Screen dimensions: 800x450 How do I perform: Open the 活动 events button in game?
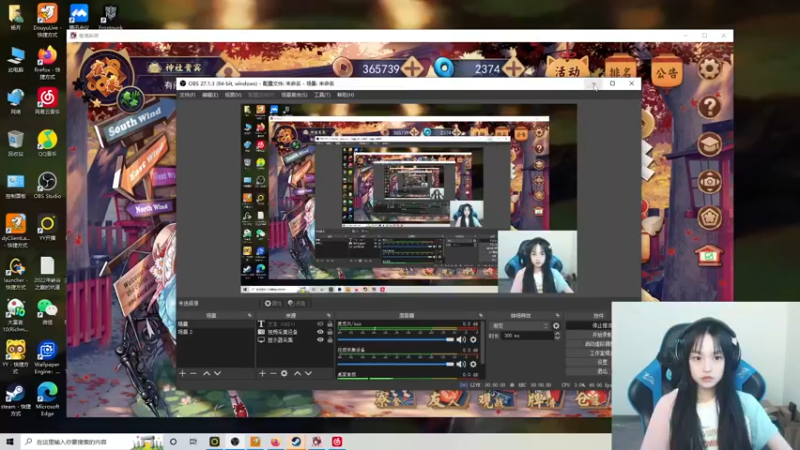pyautogui.click(x=567, y=69)
